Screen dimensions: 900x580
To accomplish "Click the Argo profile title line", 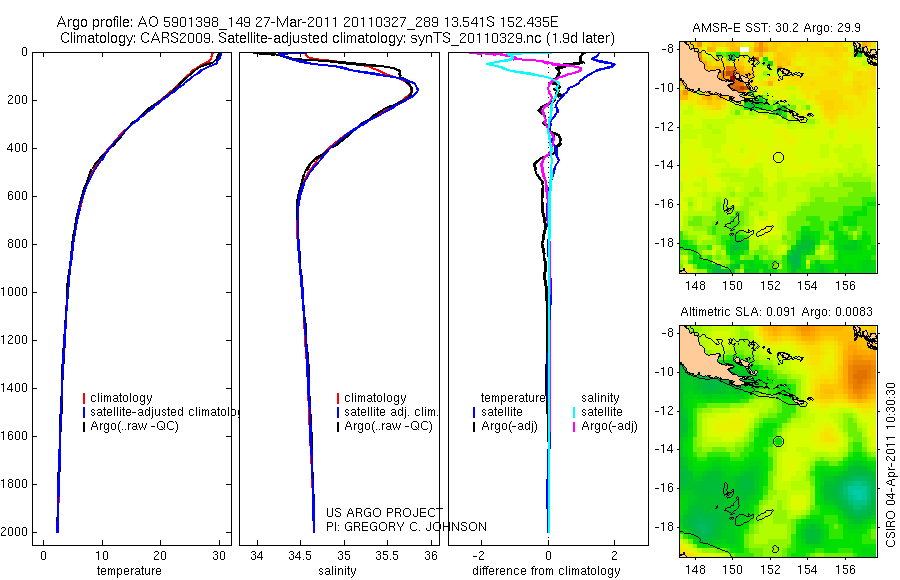I will tap(307, 22).
